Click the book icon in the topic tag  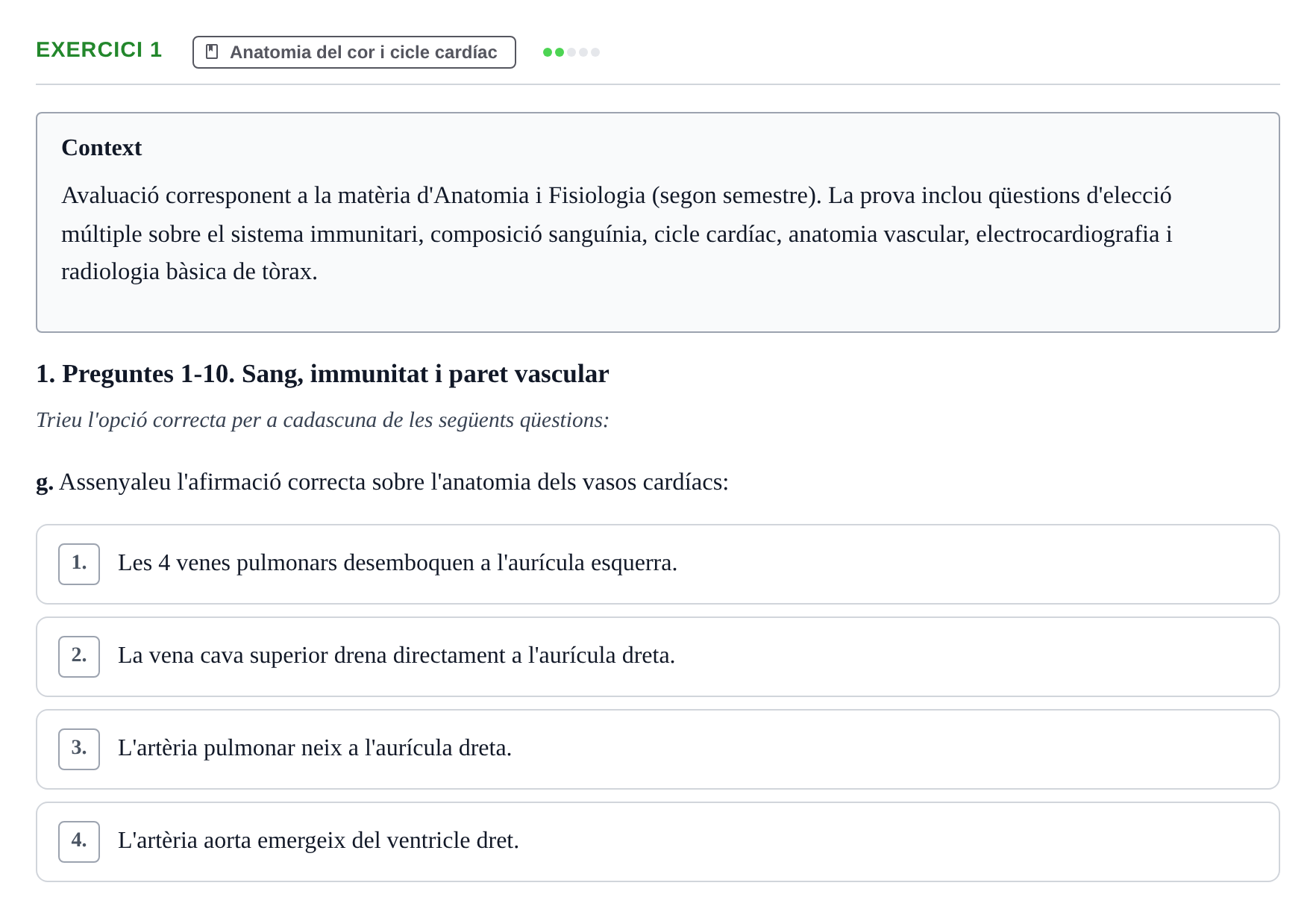click(212, 52)
